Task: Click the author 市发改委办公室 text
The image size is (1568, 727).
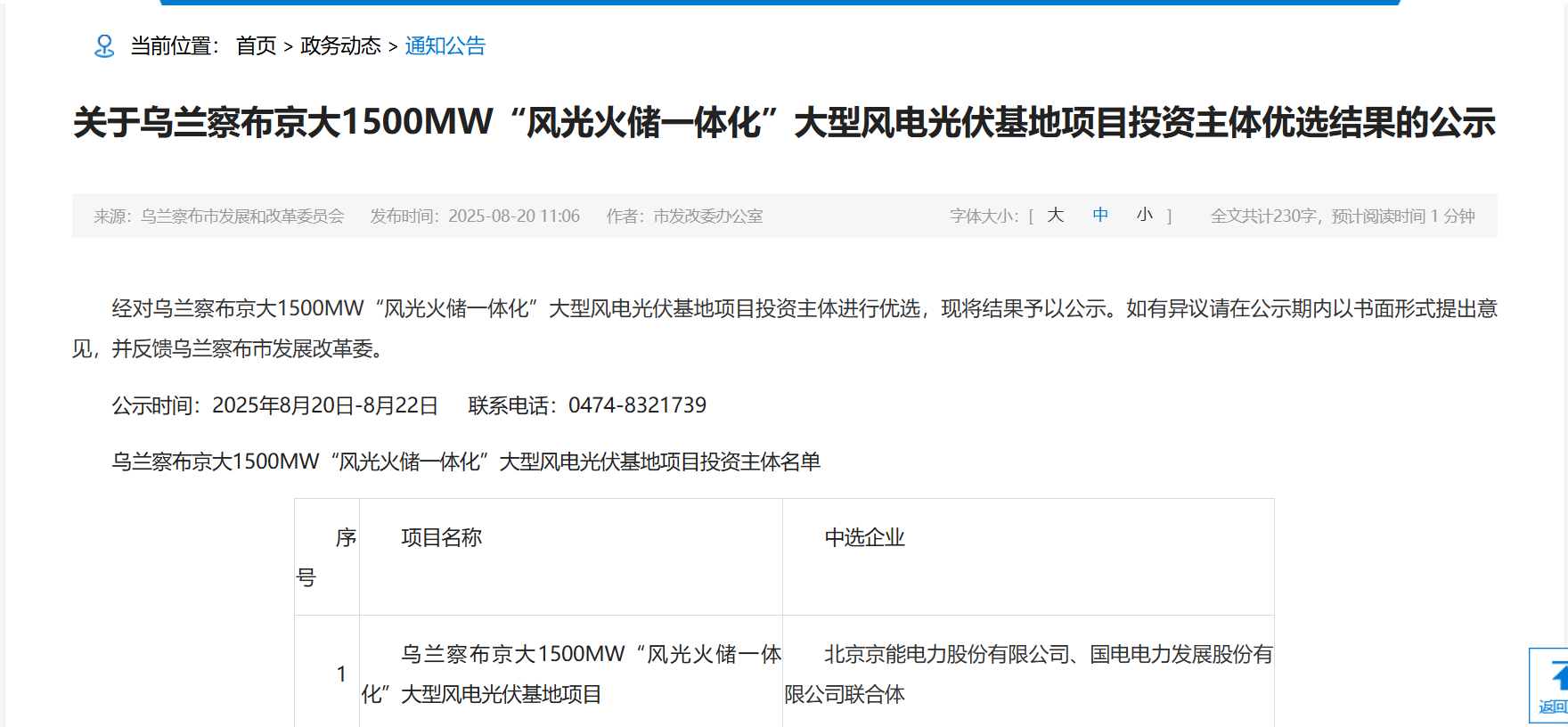Action: [707, 216]
